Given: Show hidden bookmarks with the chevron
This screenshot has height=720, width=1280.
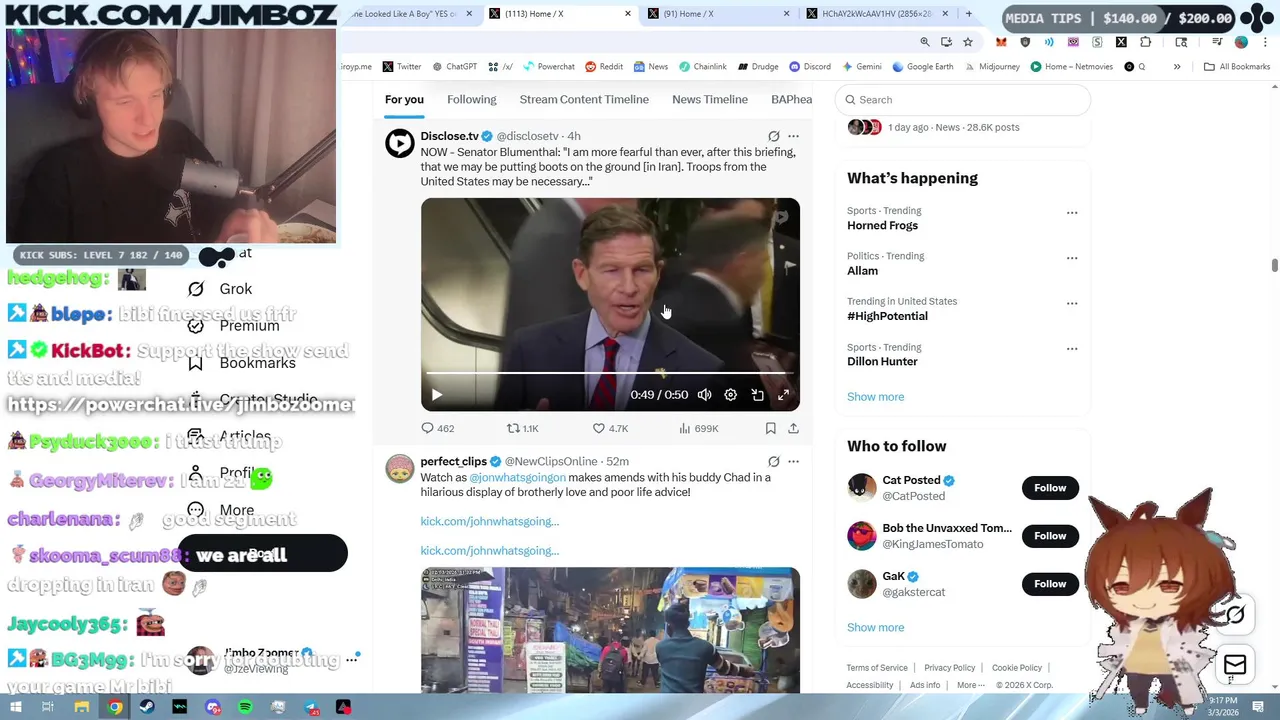Looking at the screenshot, I should [1177, 67].
